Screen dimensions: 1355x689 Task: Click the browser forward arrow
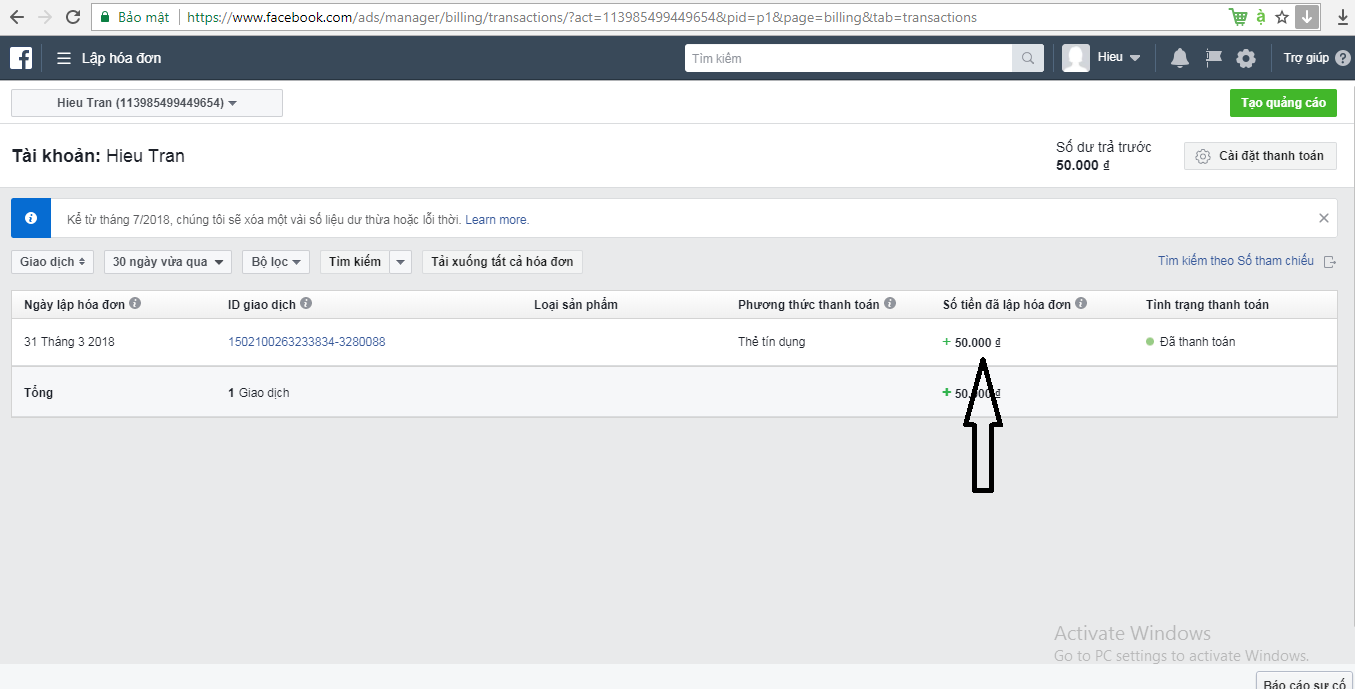coord(44,17)
